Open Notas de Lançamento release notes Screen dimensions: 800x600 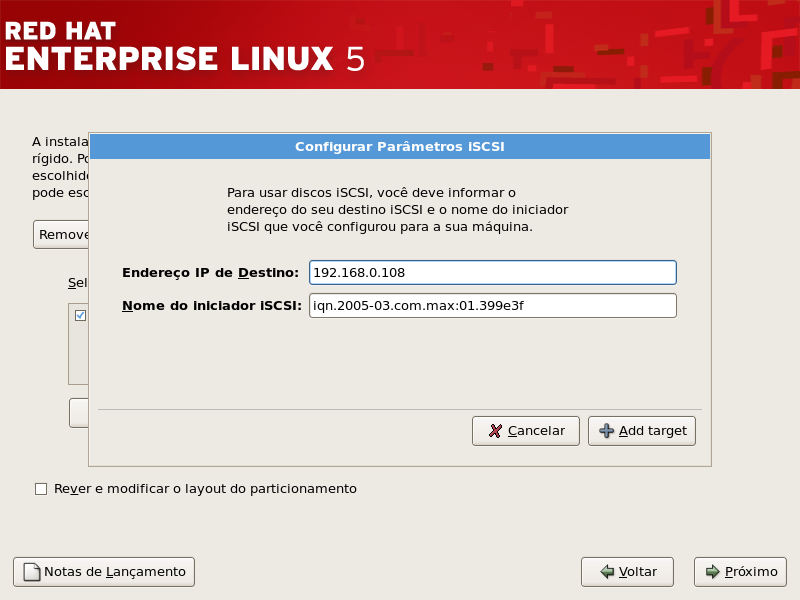[x=104, y=572]
